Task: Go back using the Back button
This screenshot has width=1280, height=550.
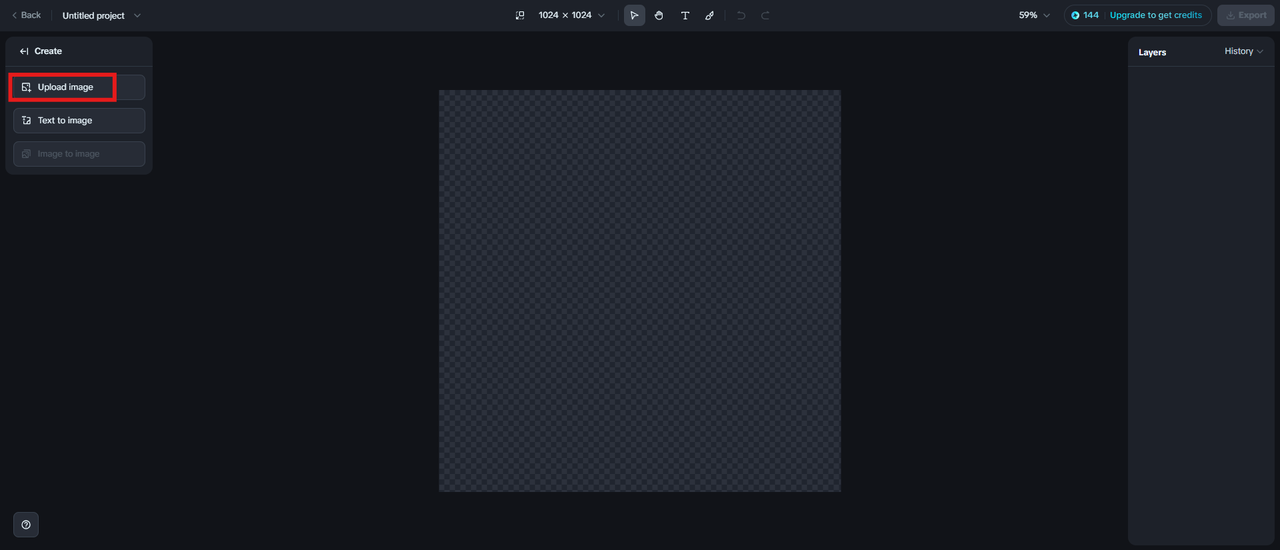Action: (26, 15)
